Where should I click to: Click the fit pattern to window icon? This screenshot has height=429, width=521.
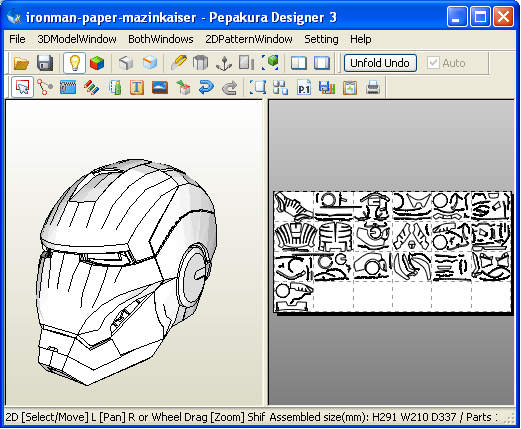[x=258, y=88]
